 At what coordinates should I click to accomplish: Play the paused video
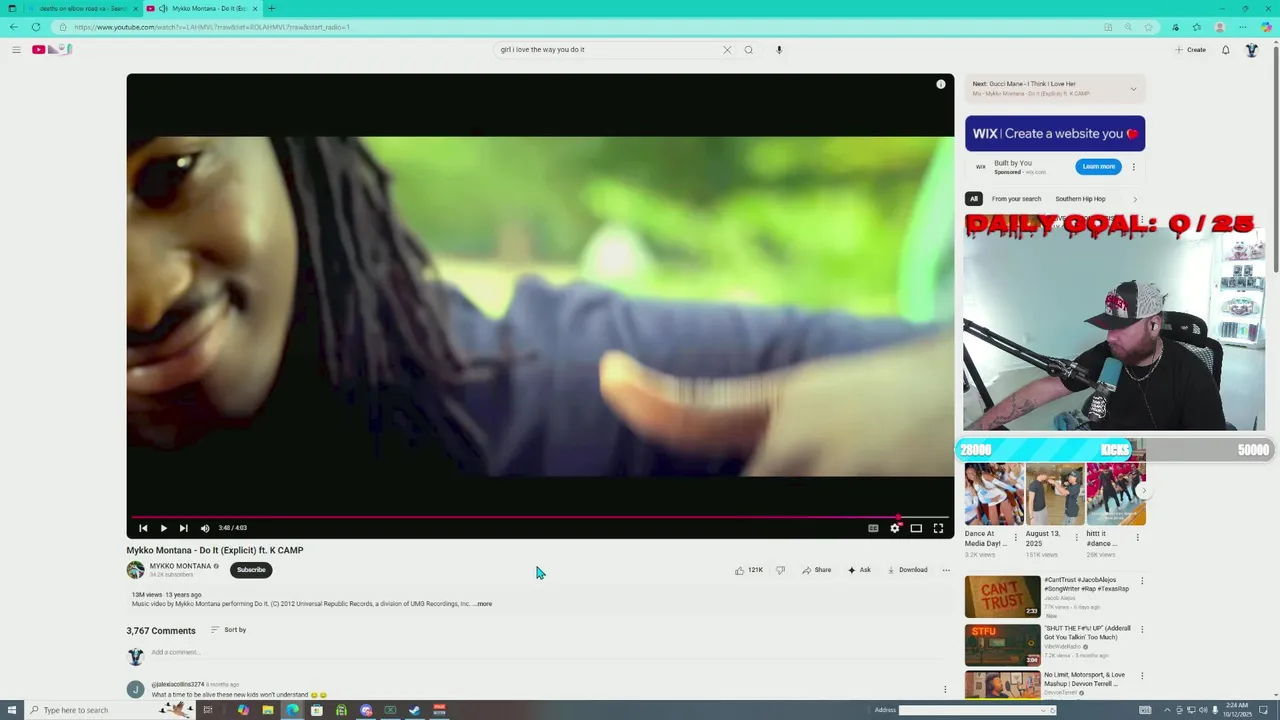click(163, 528)
